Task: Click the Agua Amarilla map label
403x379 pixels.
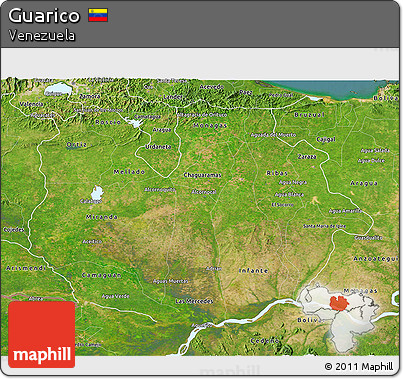Action: pyautogui.click(x=345, y=210)
